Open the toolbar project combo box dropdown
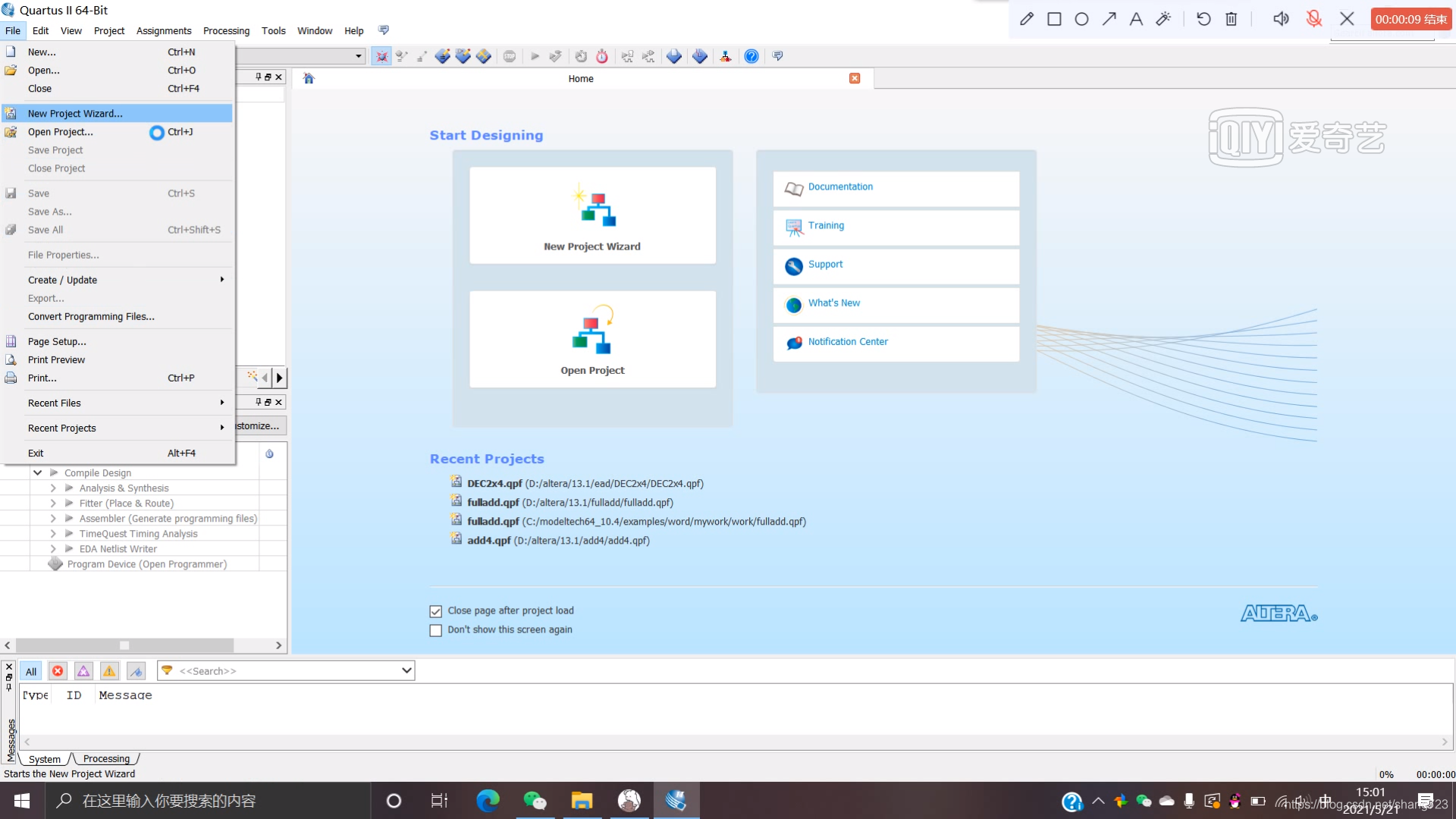 coord(359,56)
